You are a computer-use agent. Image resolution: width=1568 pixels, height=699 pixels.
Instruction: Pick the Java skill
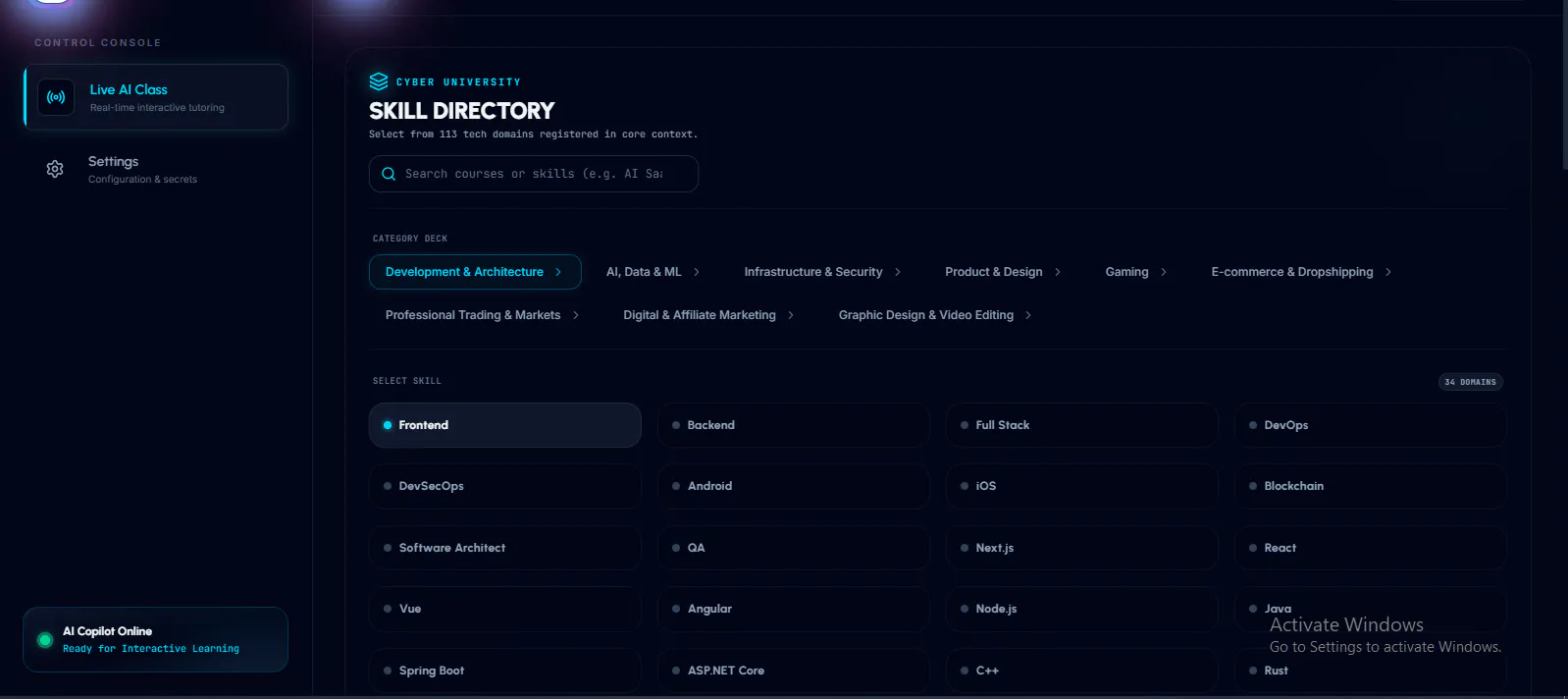(1371, 609)
